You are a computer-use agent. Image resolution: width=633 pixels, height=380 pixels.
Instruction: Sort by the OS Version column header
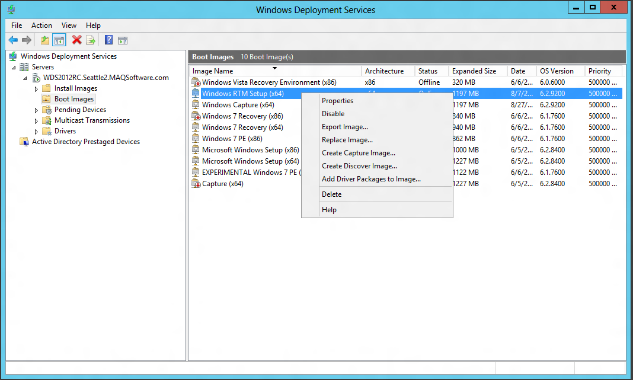click(561, 71)
